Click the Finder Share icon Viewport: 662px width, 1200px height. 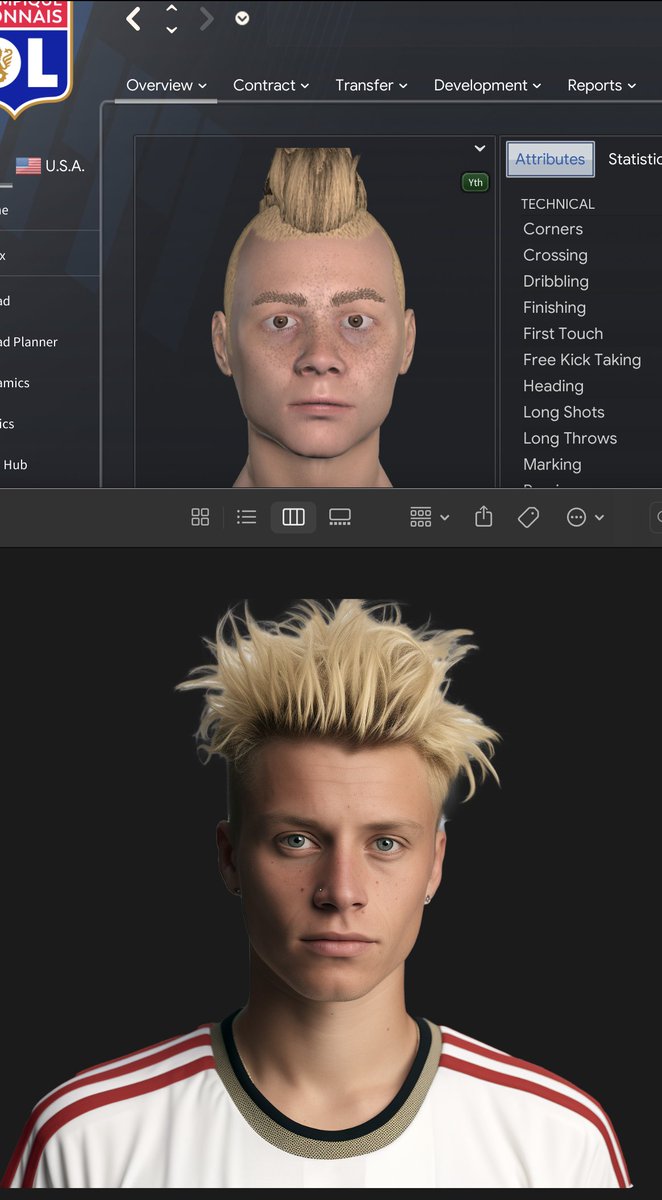click(x=484, y=516)
